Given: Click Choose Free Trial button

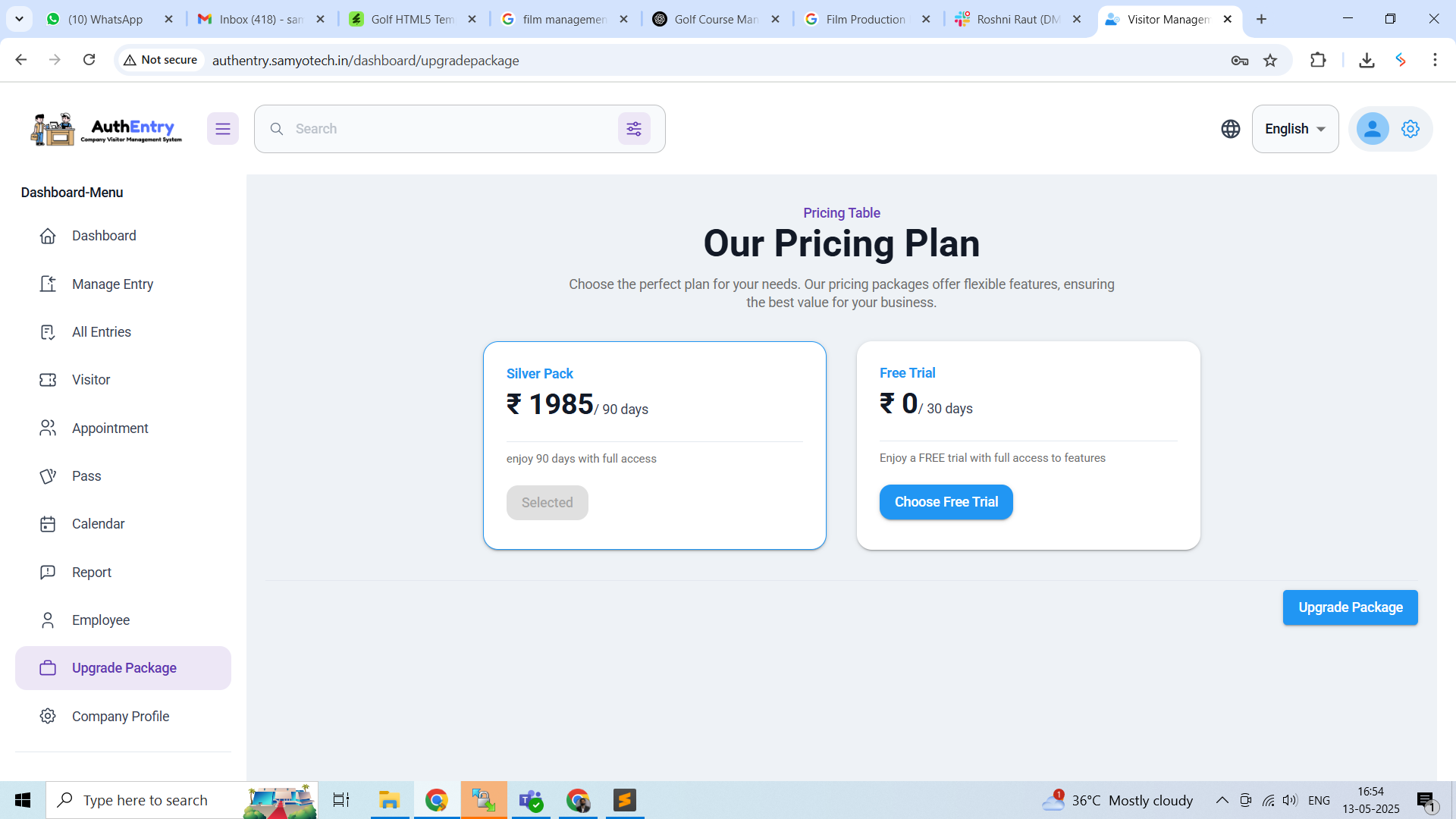Looking at the screenshot, I should (946, 502).
